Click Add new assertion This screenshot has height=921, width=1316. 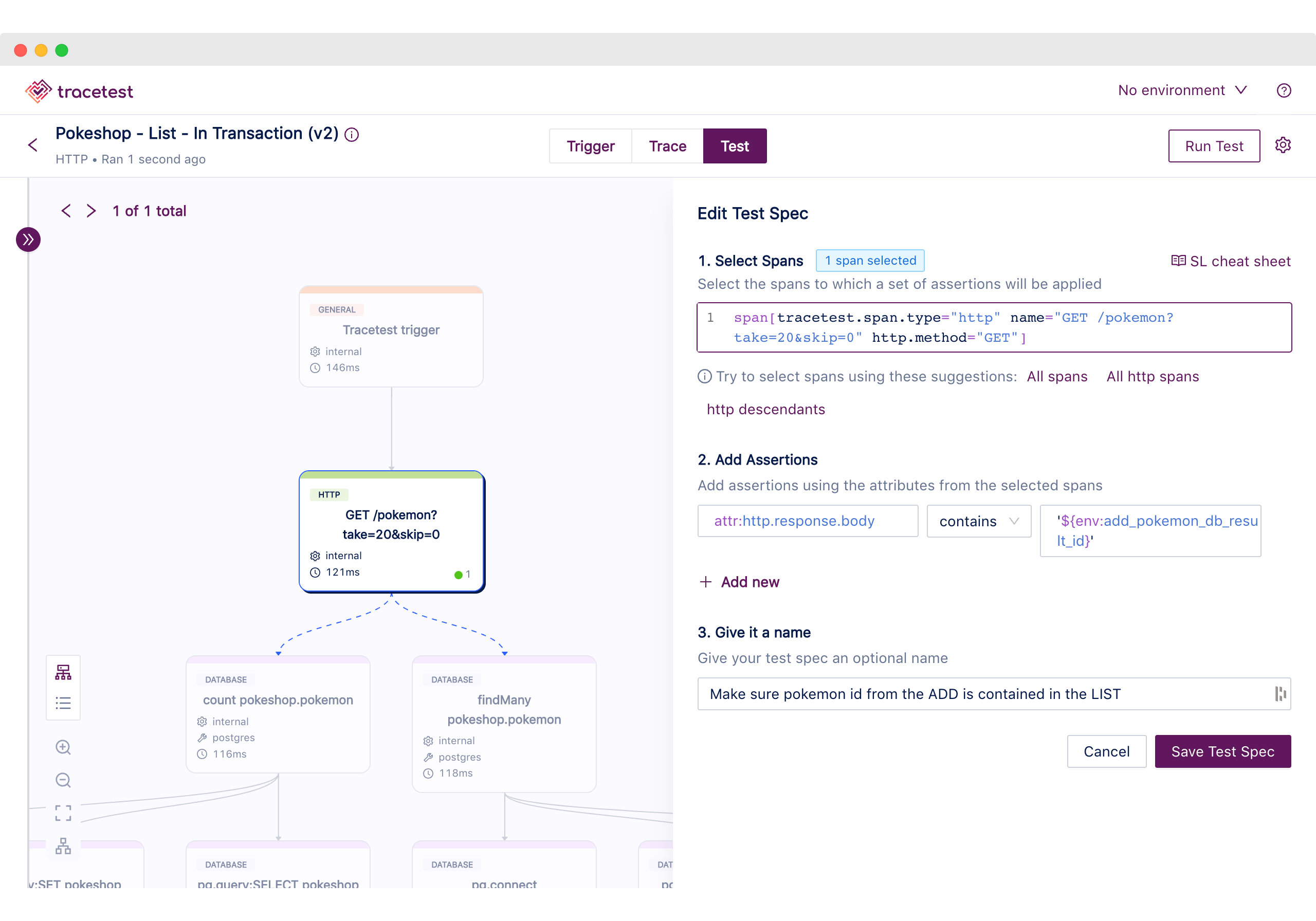739,582
